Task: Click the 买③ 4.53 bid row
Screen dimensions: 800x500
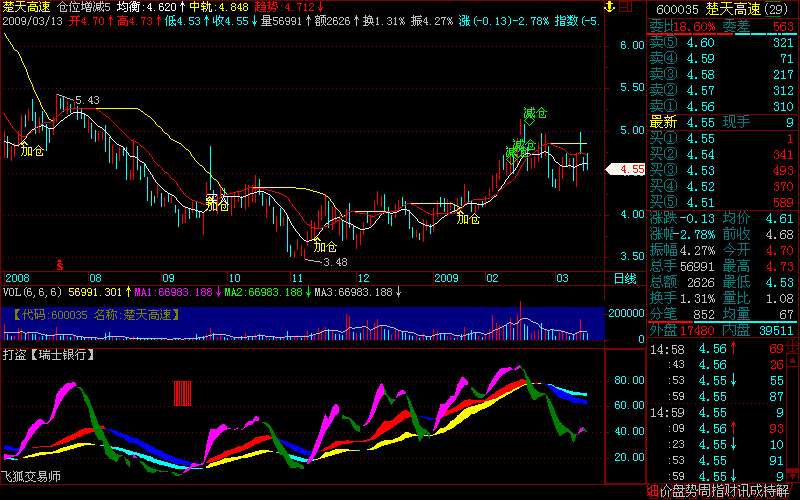Action: click(x=721, y=170)
